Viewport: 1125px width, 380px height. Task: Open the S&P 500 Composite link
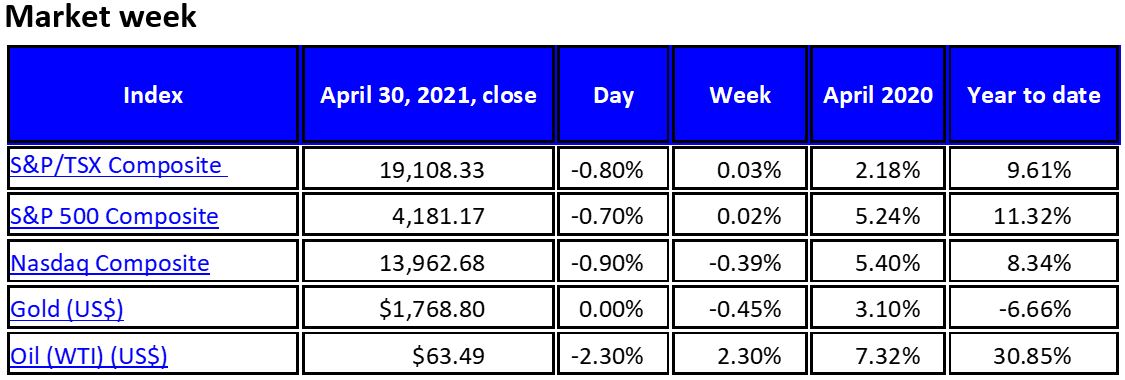114,216
